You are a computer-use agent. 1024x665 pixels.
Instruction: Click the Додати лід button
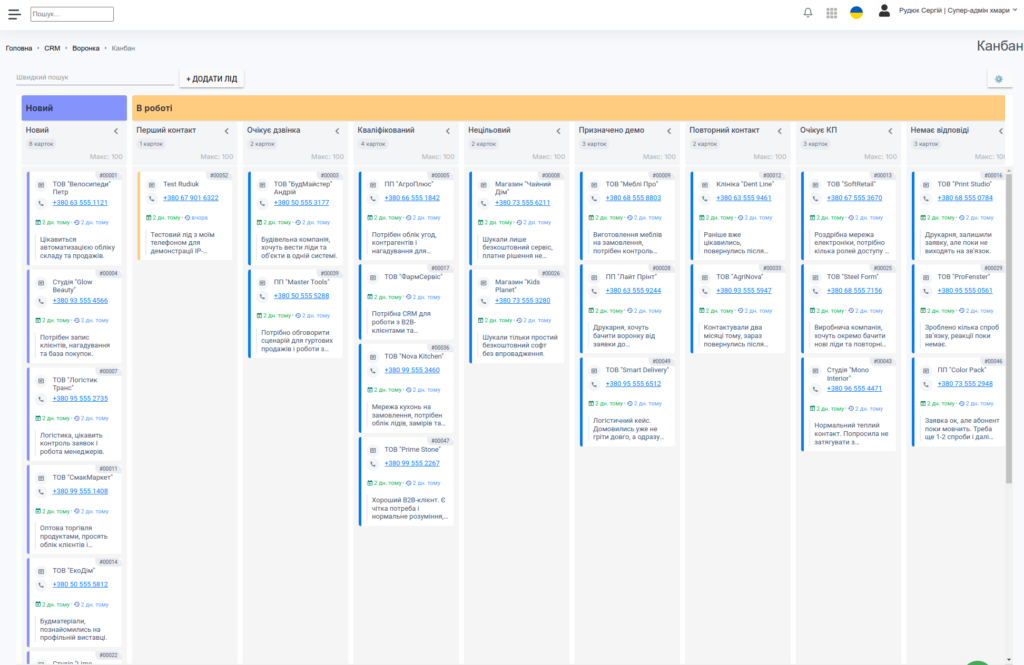pyautogui.click(x=211, y=79)
